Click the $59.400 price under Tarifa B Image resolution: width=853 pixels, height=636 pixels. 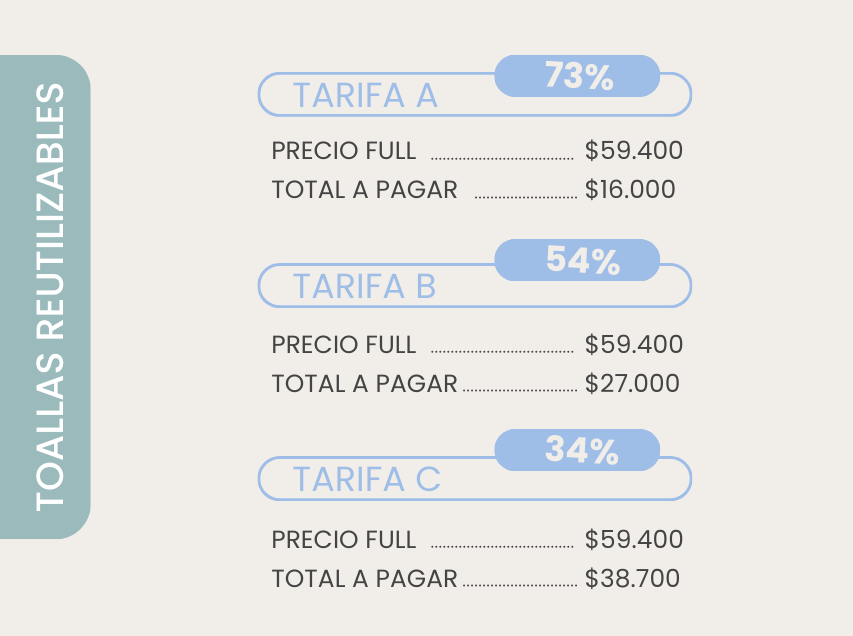click(x=634, y=345)
